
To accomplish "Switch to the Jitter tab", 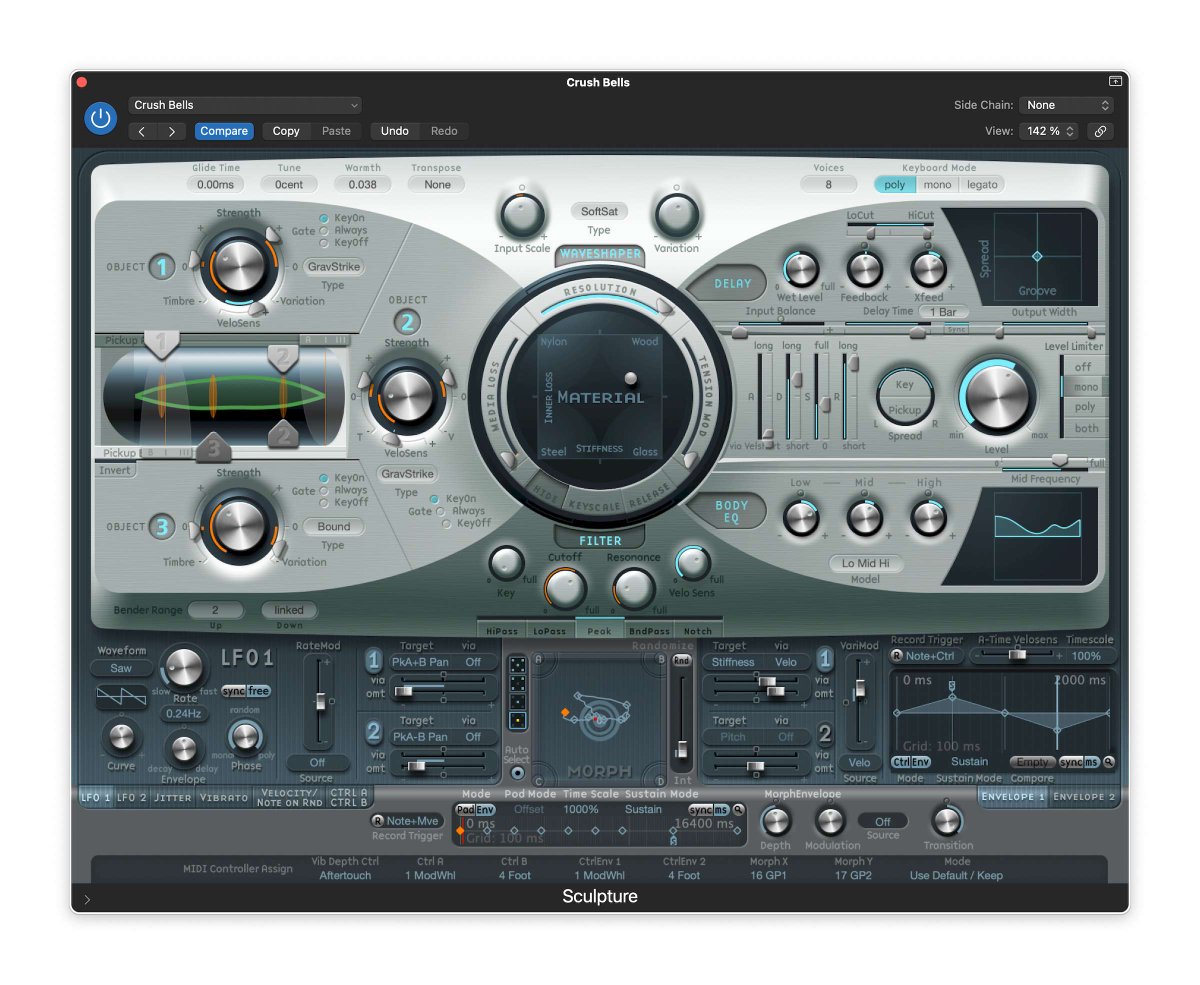I will pos(172,798).
